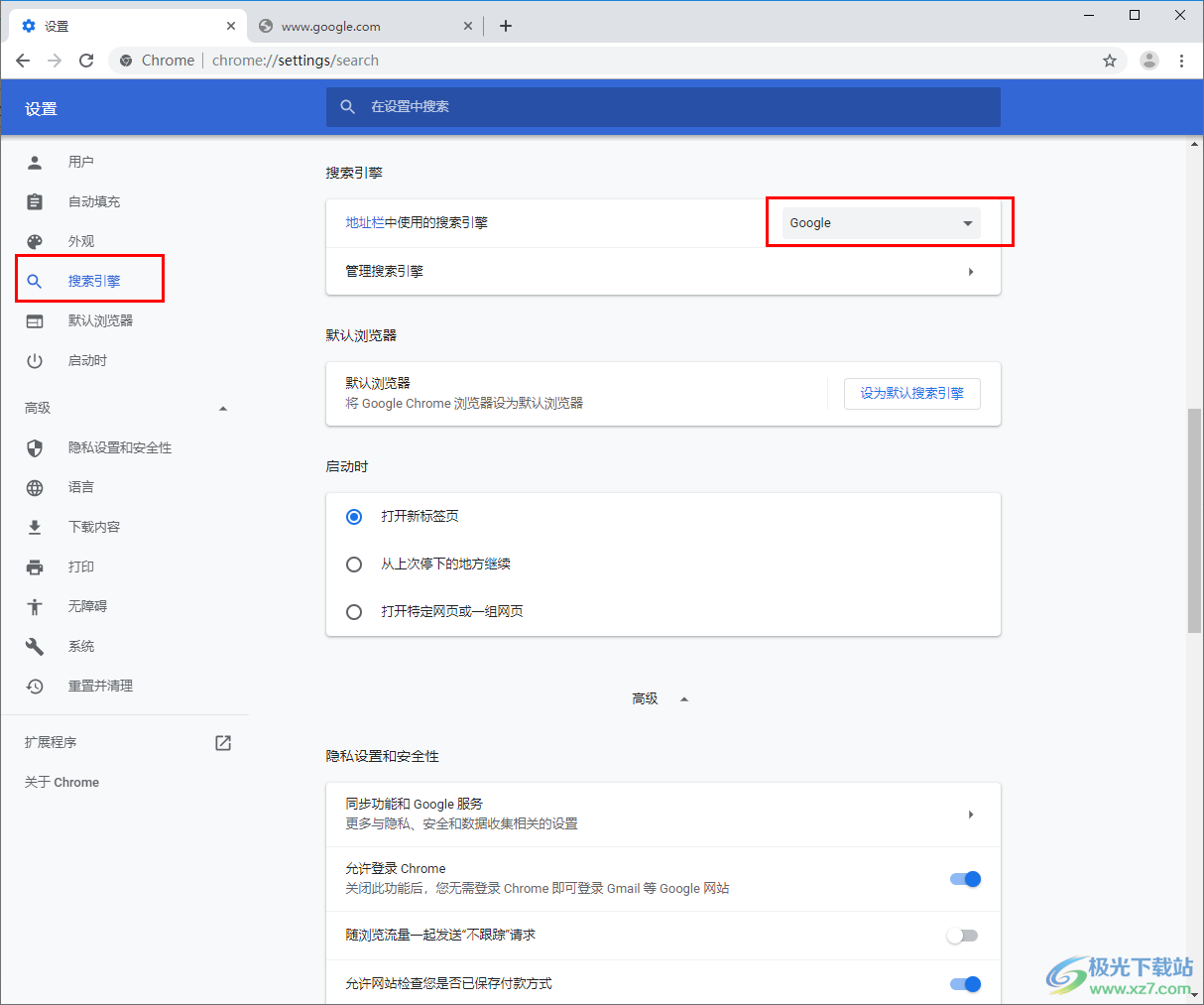
Task: Click the 外观 palette icon
Action: point(35,241)
